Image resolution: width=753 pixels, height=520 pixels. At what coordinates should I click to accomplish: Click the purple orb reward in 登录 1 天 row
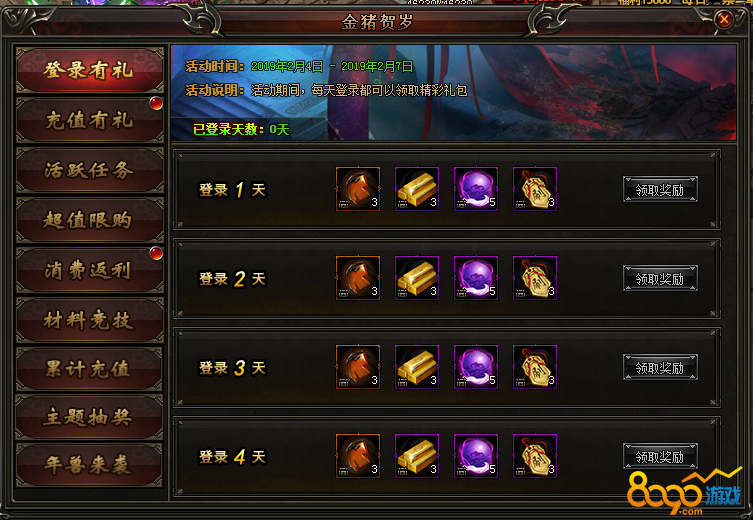pos(476,189)
